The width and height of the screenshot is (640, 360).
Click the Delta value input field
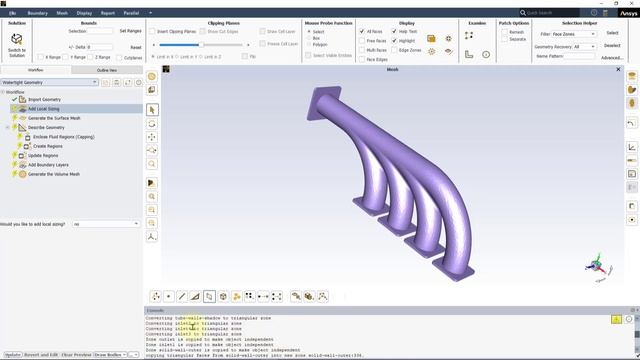(100, 47)
